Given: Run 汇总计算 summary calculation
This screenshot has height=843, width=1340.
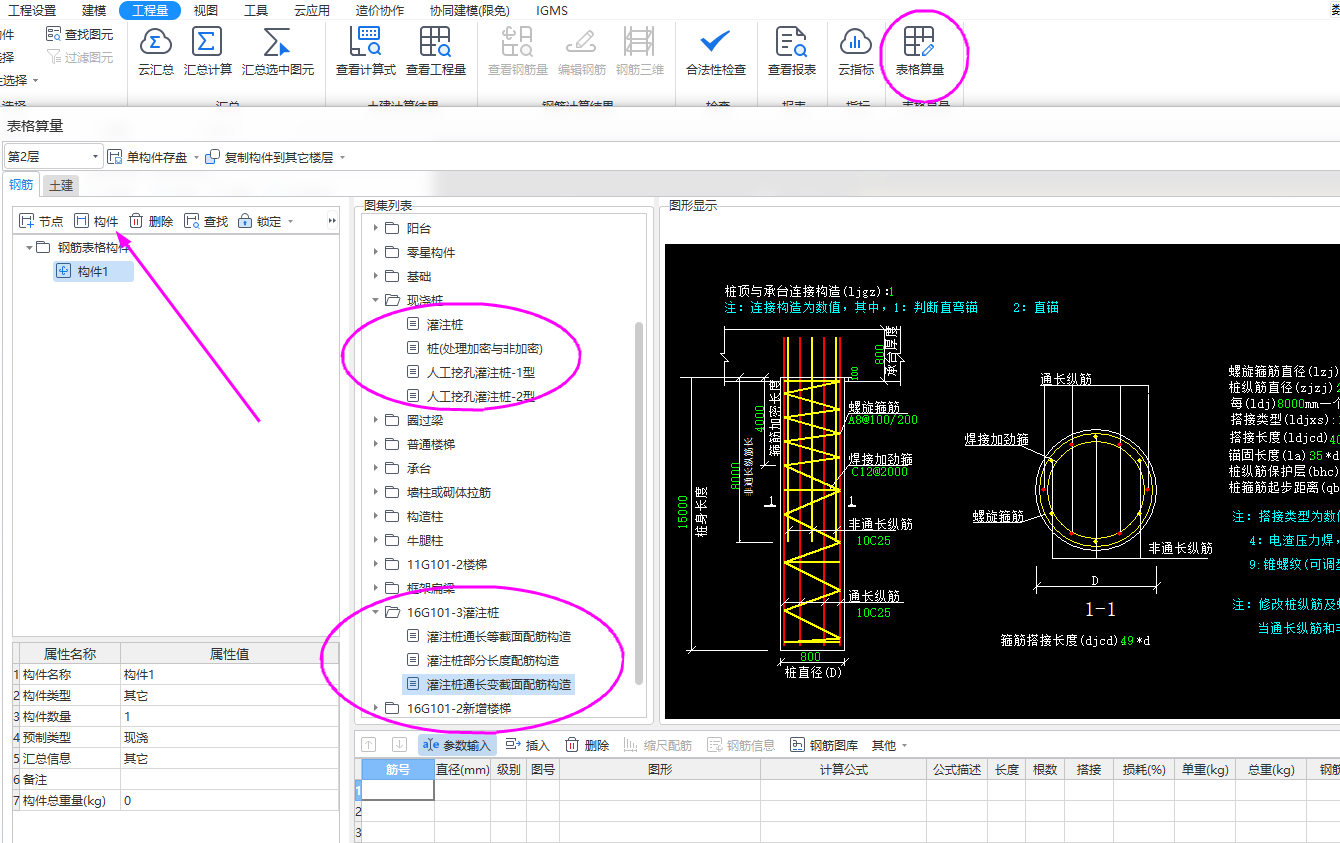Looking at the screenshot, I should 207,51.
